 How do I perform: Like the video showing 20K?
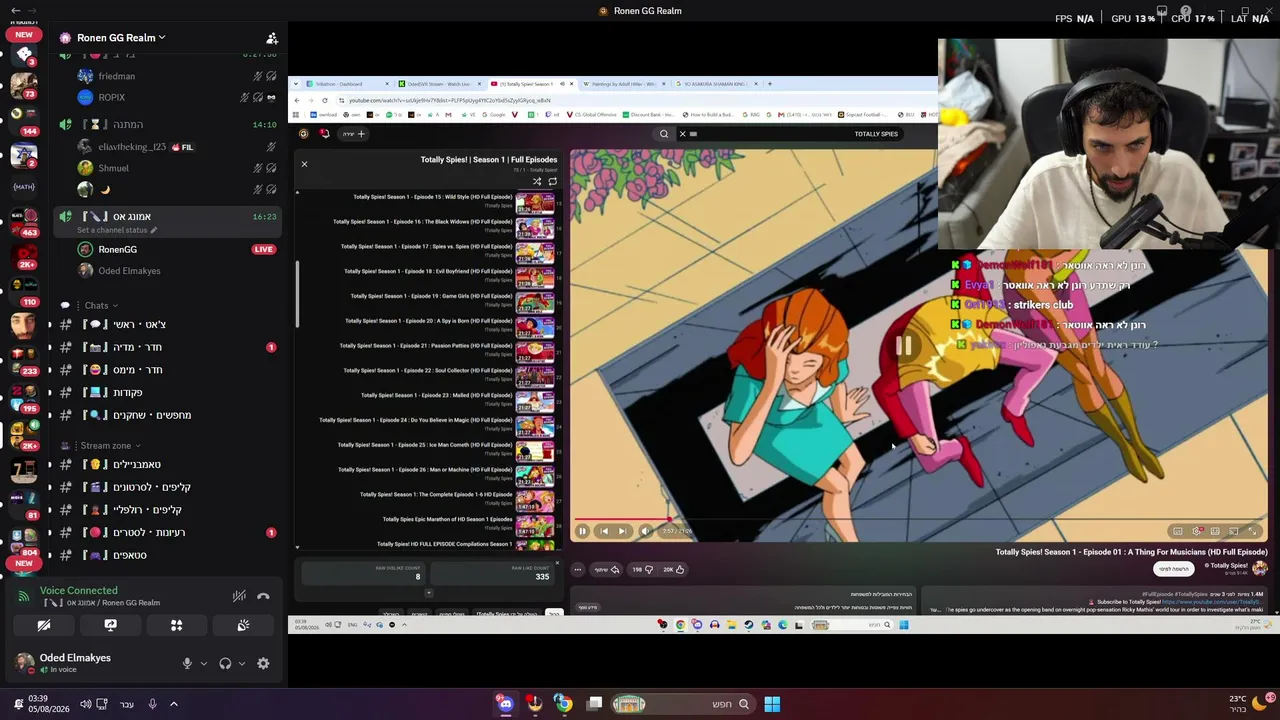674,570
